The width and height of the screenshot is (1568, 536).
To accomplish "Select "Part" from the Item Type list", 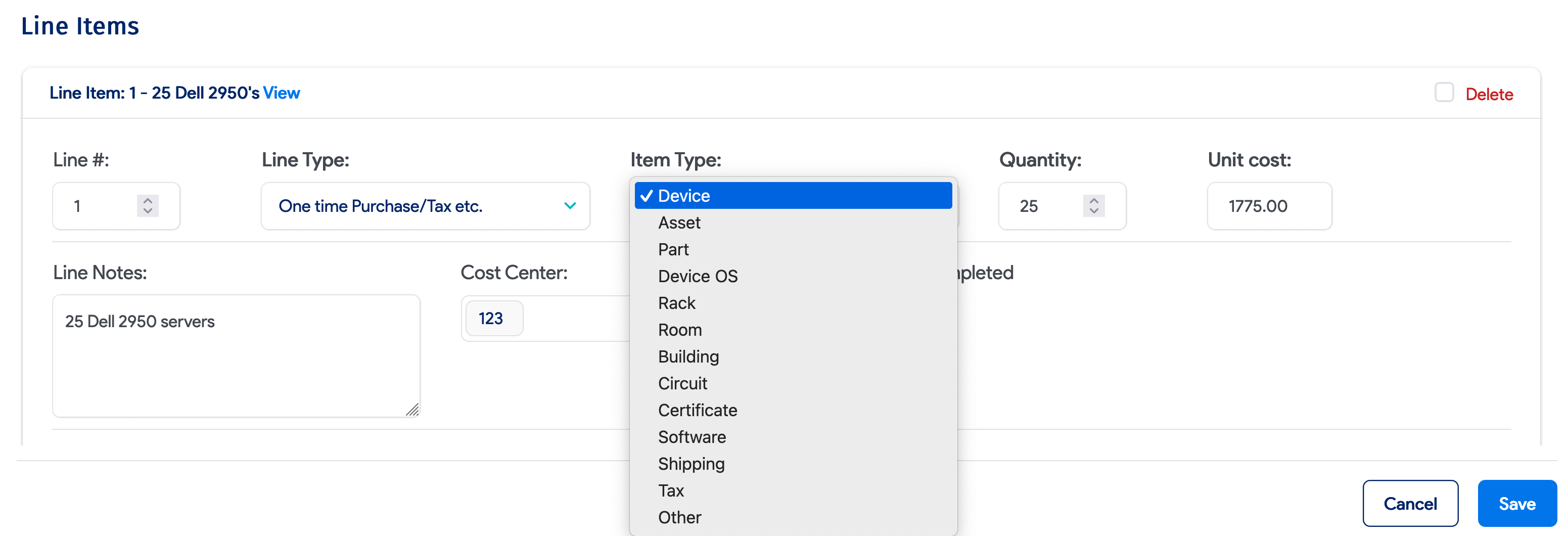I will [673, 249].
